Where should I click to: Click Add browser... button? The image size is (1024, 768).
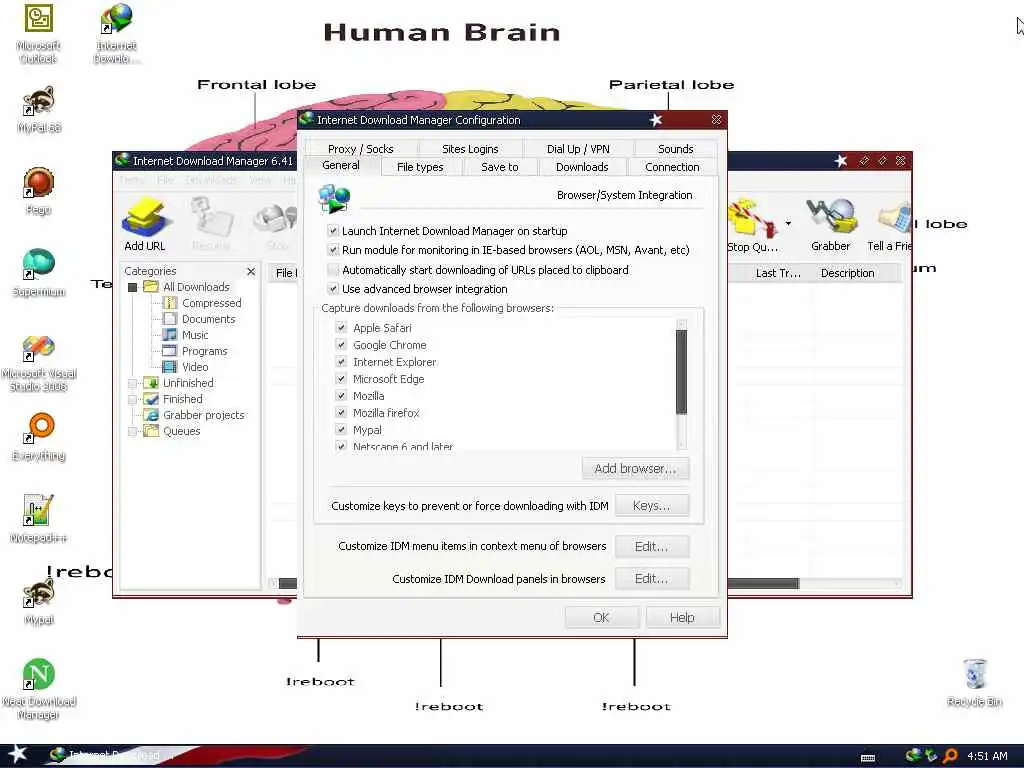point(635,468)
